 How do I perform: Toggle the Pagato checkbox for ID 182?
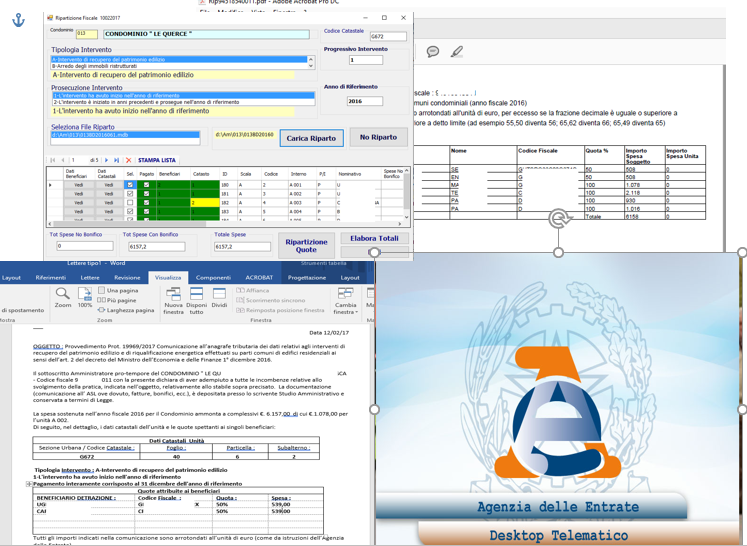[x=146, y=202]
